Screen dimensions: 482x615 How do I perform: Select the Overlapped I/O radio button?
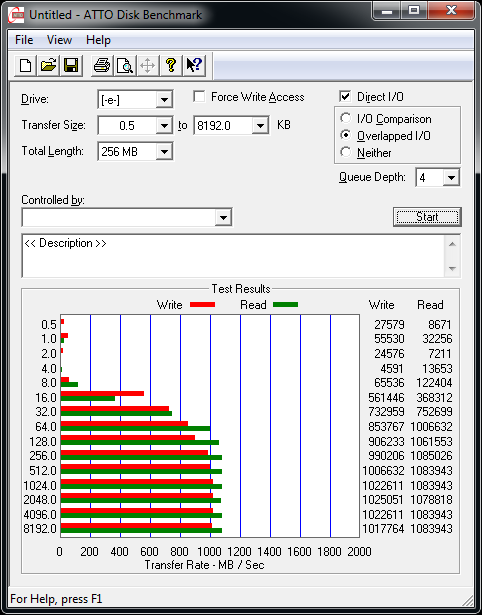coord(346,135)
